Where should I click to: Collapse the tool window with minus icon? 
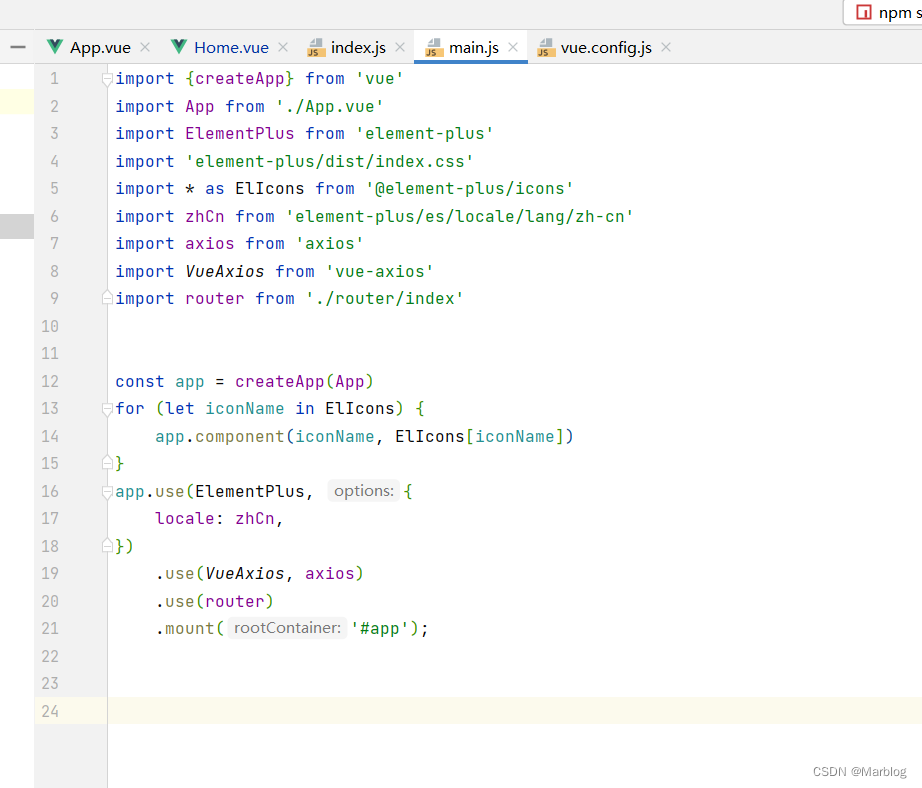18,47
